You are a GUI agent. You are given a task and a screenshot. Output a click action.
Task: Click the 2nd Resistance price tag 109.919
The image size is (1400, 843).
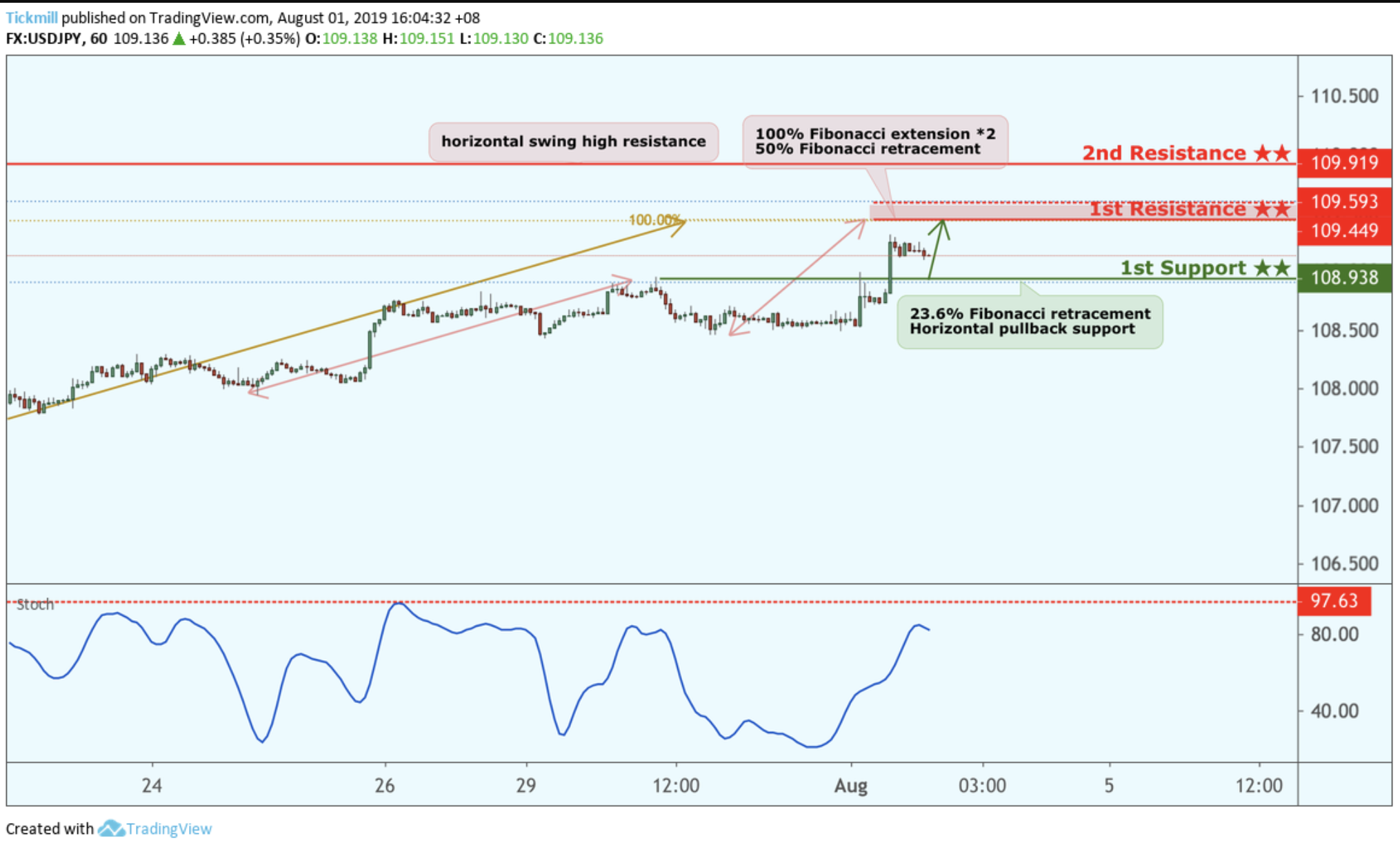coord(1344,163)
